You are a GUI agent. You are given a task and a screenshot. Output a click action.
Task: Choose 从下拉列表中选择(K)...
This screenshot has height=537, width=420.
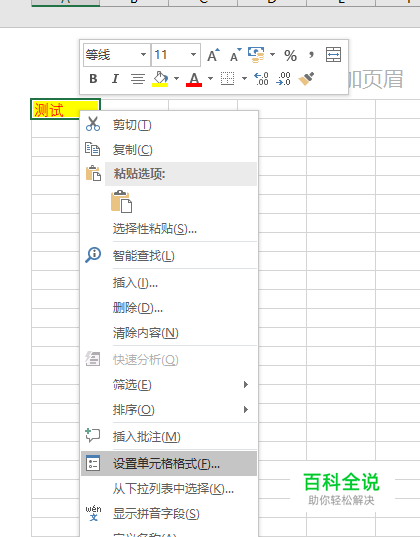click(169, 489)
